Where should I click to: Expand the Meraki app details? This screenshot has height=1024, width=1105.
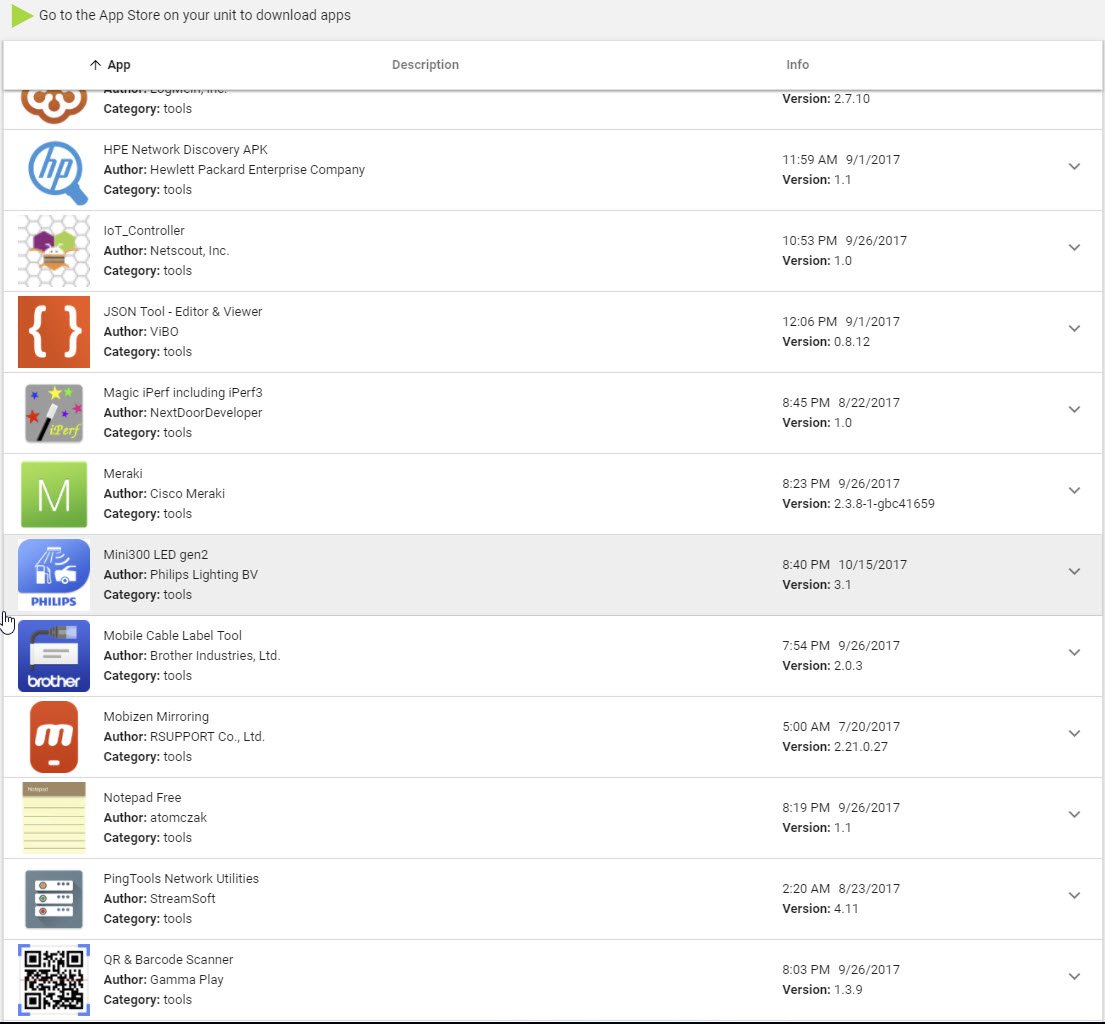click(x=1074, y=491)
